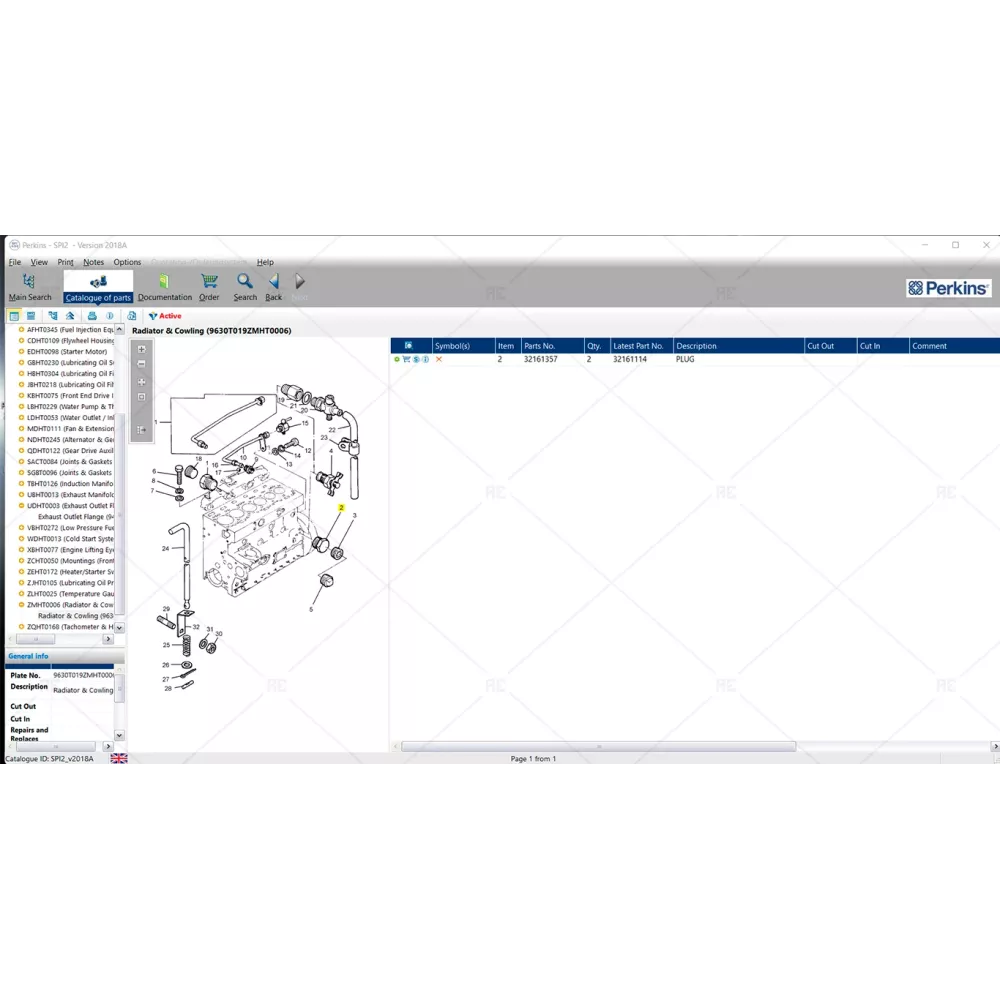
Task: Click the printer icon in the secondary toolbar
Action: (x=92, y=316)
